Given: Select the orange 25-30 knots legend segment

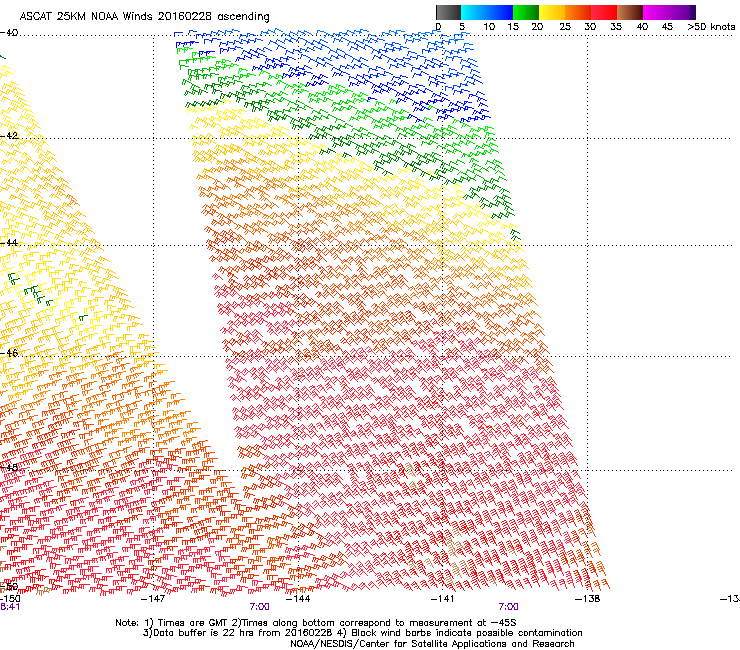Looking at the screenshot, I should (578, 12).
